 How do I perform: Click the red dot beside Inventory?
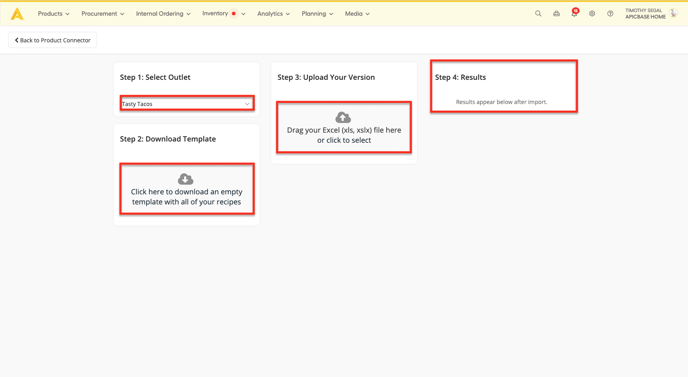coord(234,14)
